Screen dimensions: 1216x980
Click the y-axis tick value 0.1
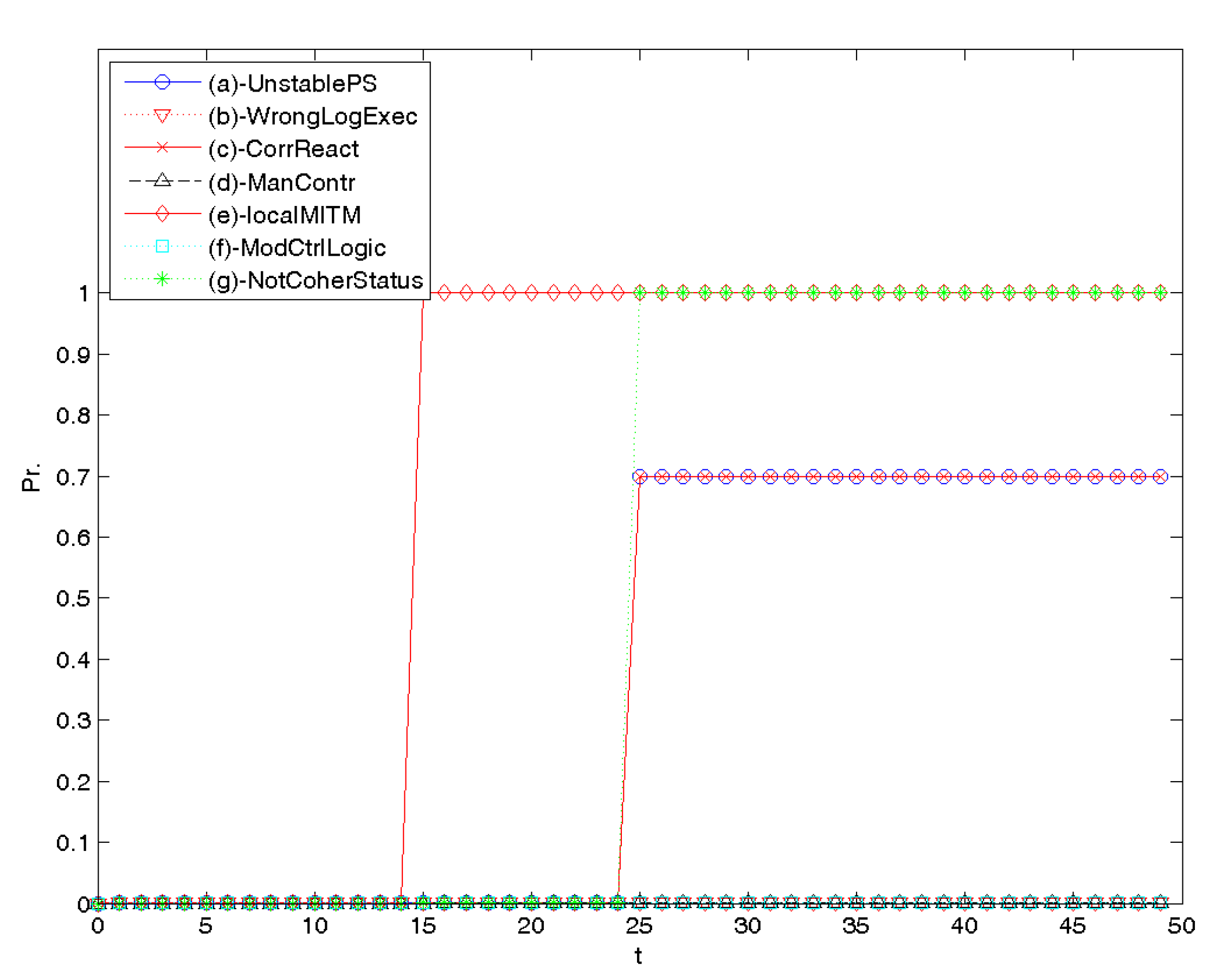click(73, 843)
